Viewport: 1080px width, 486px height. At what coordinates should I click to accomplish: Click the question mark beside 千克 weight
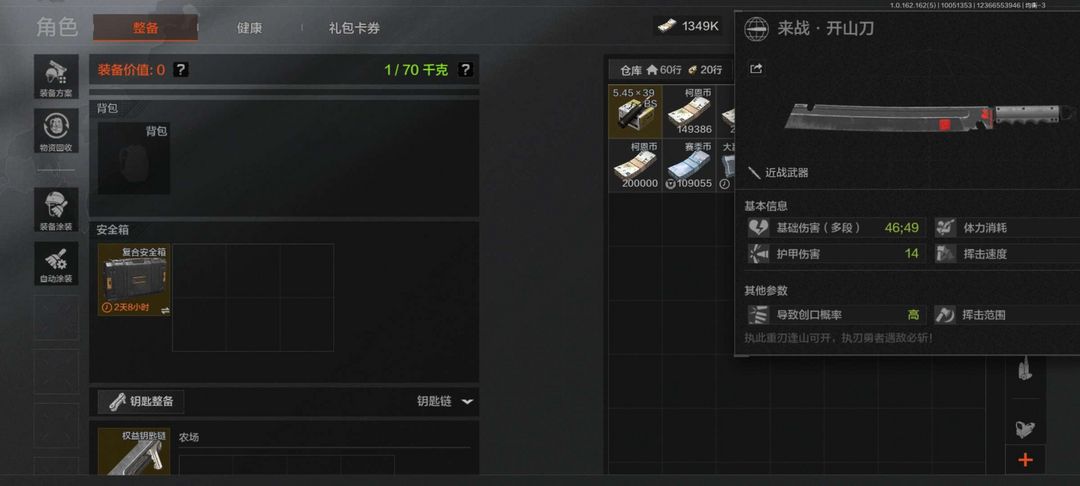click(466, 70)
